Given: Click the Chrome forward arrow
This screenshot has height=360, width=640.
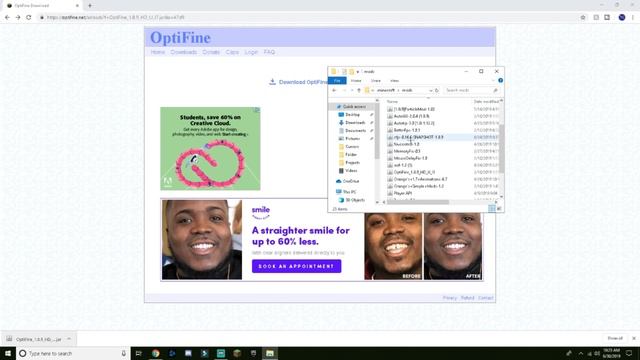Looking at the screenshot, I should coord(18,18).
